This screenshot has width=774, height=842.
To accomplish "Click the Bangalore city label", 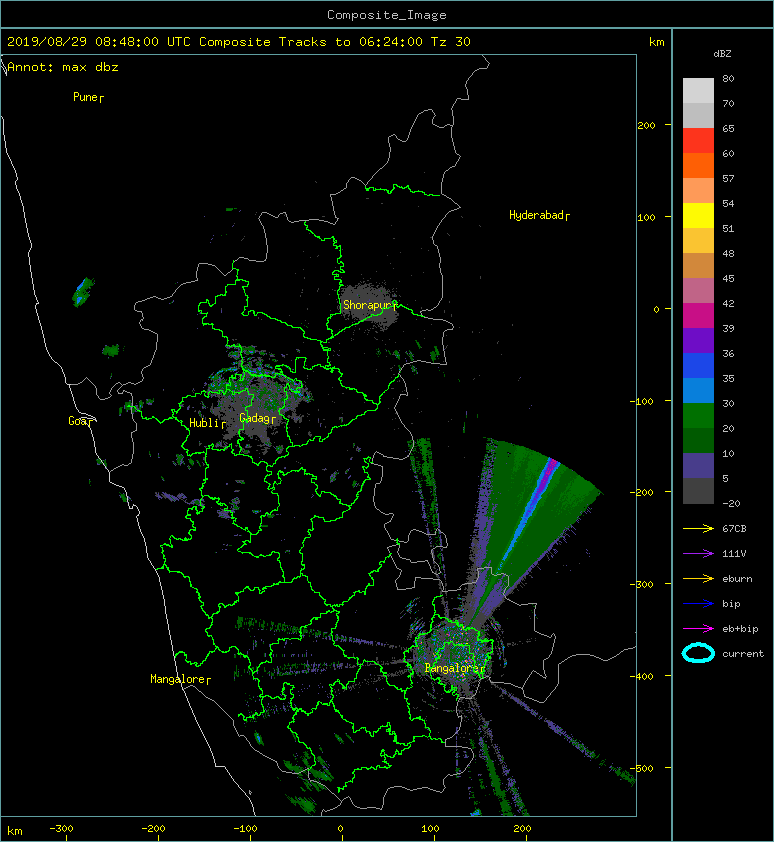I will (x=454, y=668).
